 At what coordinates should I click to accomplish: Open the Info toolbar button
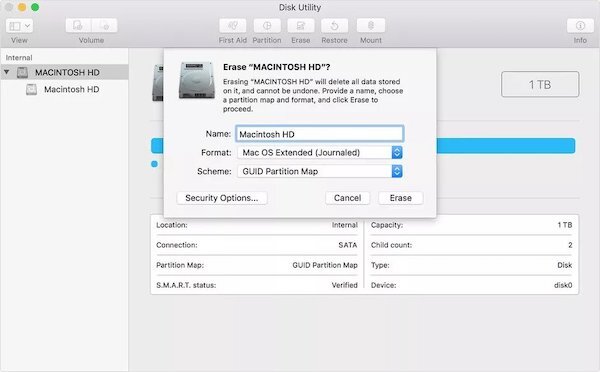click(x=580, y=26)
